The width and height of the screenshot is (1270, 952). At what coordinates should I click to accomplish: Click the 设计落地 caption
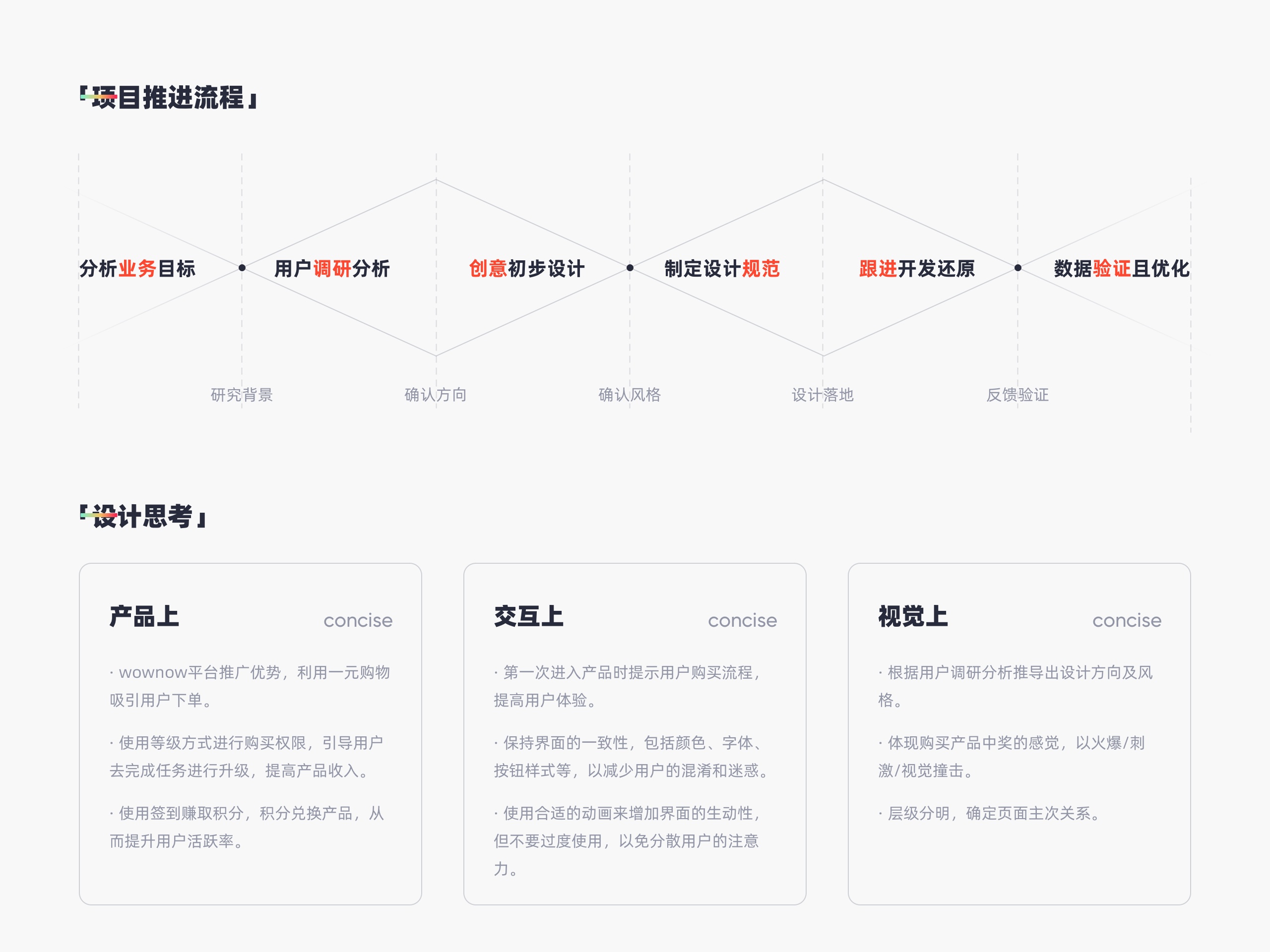(x=822, y=395)
